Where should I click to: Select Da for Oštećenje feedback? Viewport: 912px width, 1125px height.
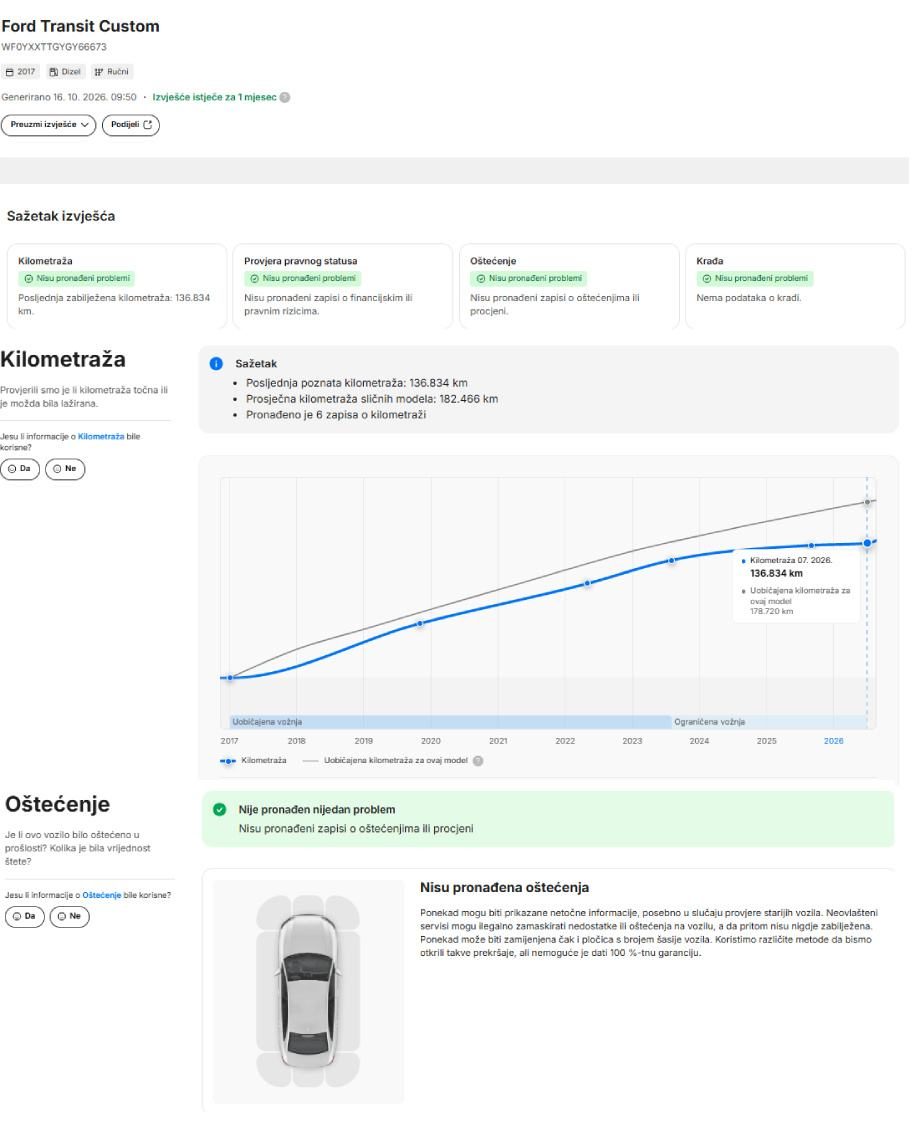click(24, 917)
